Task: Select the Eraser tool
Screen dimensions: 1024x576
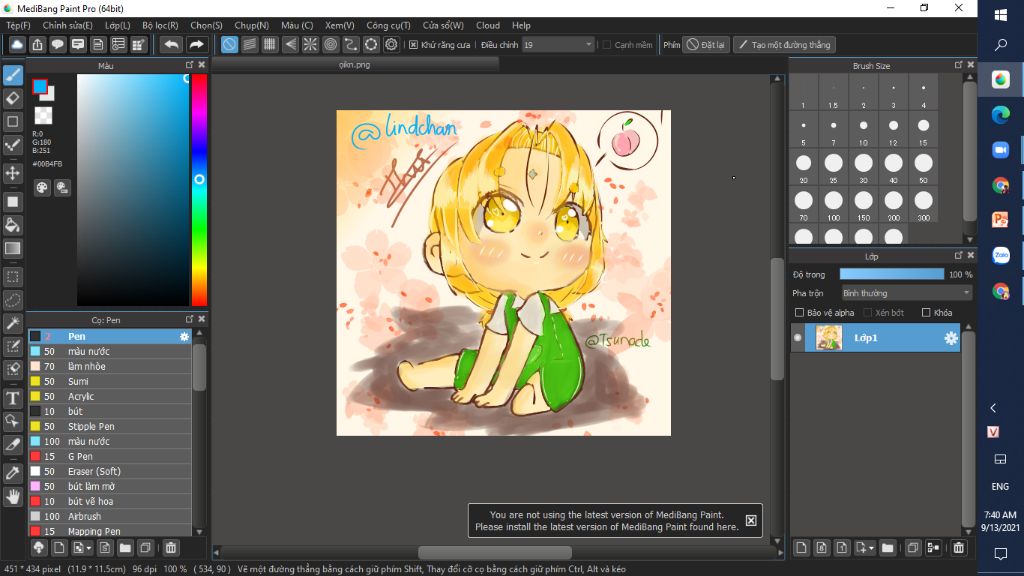Action: click(x=12, y=99)
